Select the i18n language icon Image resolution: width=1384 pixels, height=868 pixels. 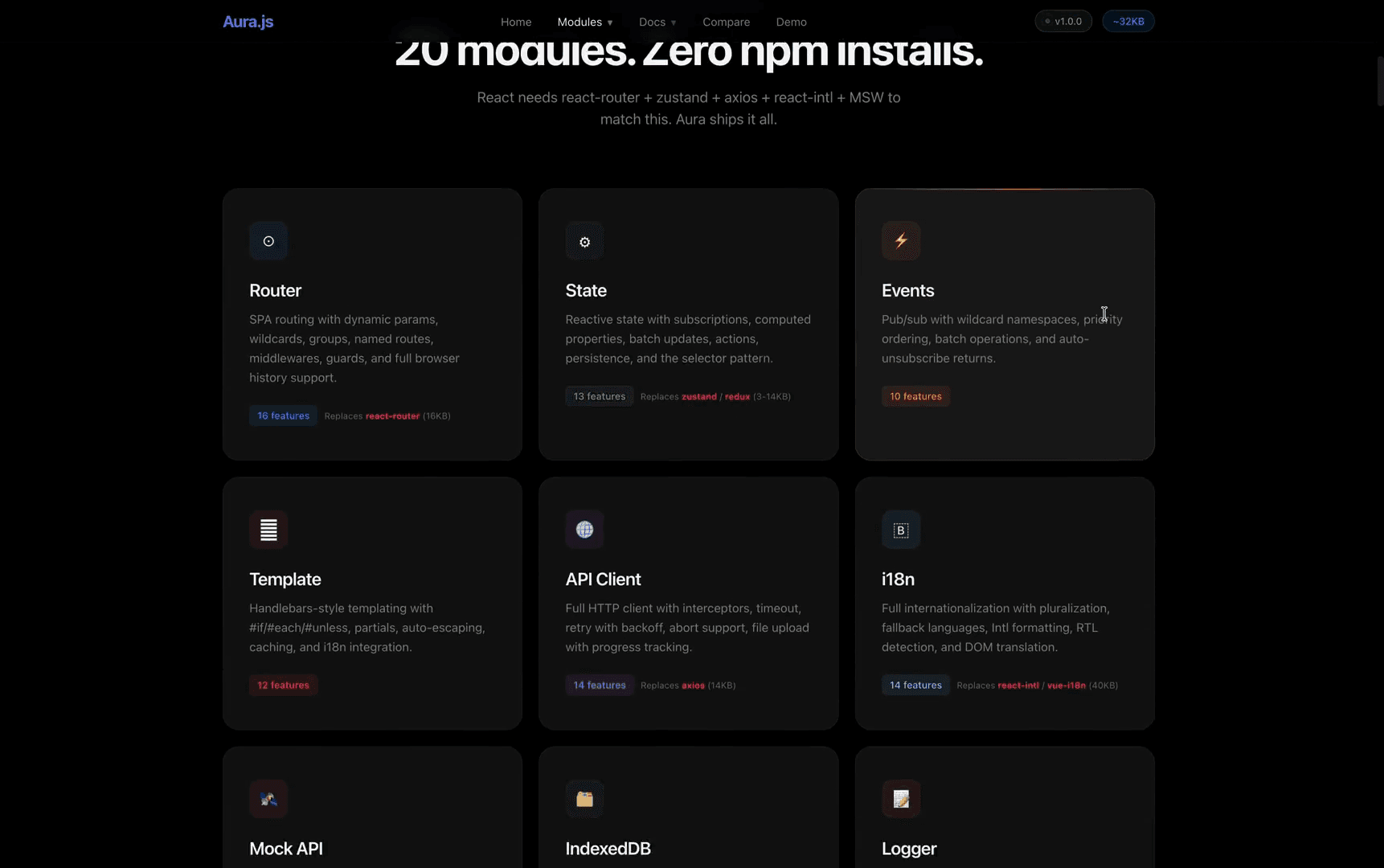[x=900, y=530]
